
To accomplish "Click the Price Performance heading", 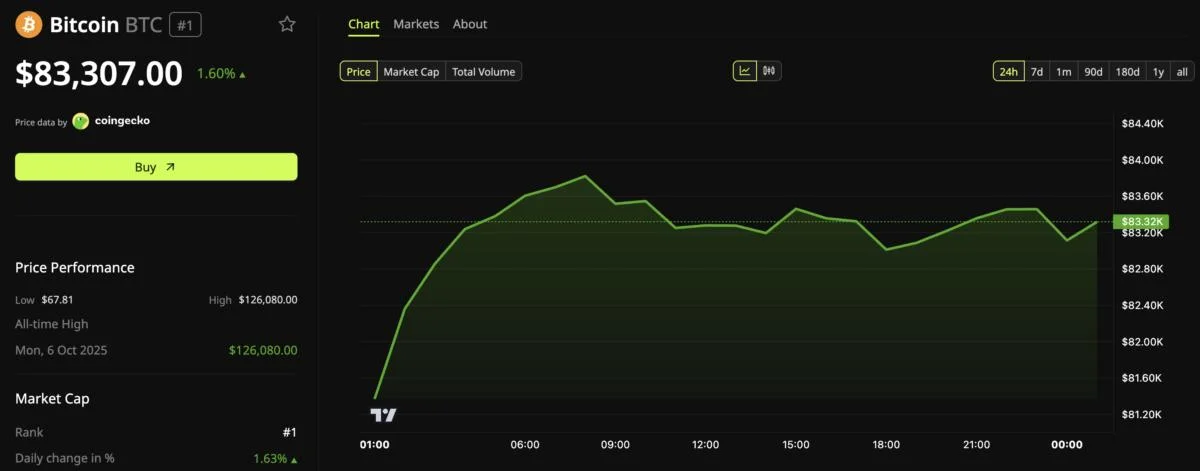I will pyautogui.click(x=75, y=268).
